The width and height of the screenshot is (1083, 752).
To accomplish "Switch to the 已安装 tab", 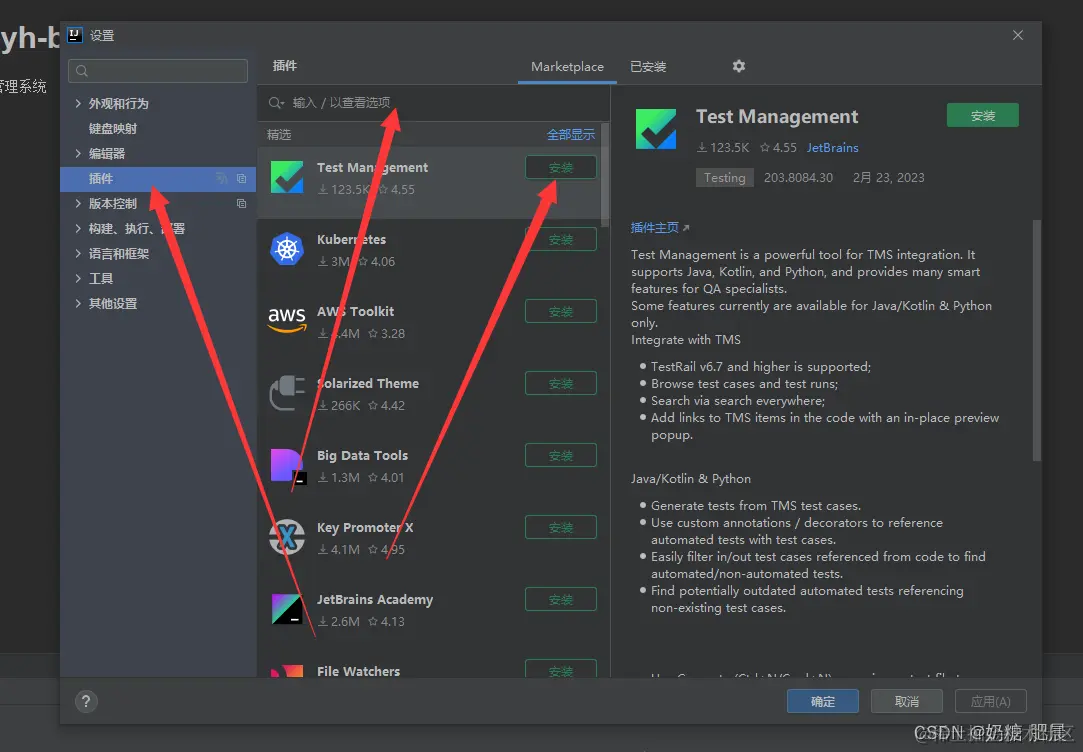I will coord(648,67).
